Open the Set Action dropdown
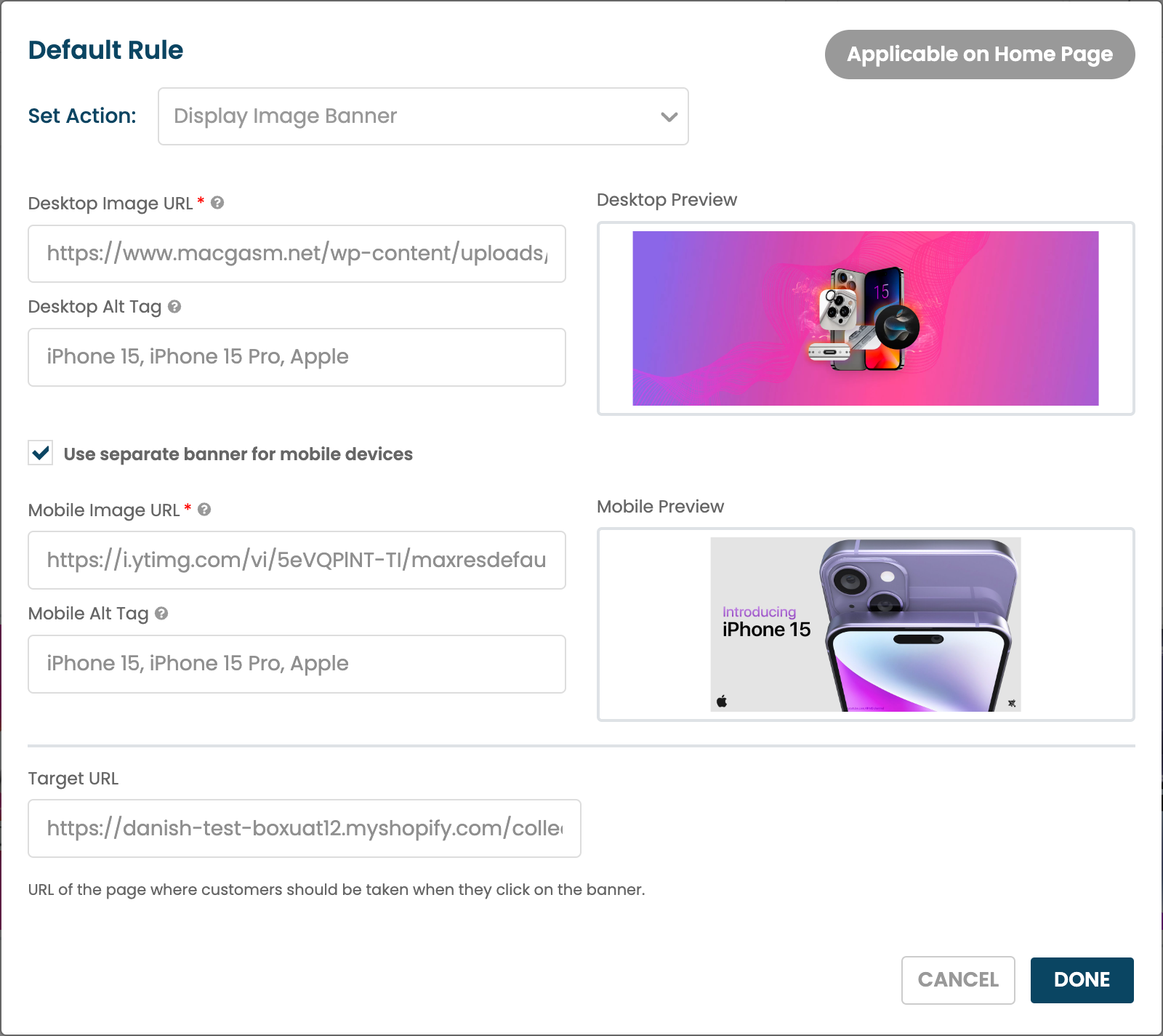This screenshot has width=1163, height=1036. coord(422,116)
